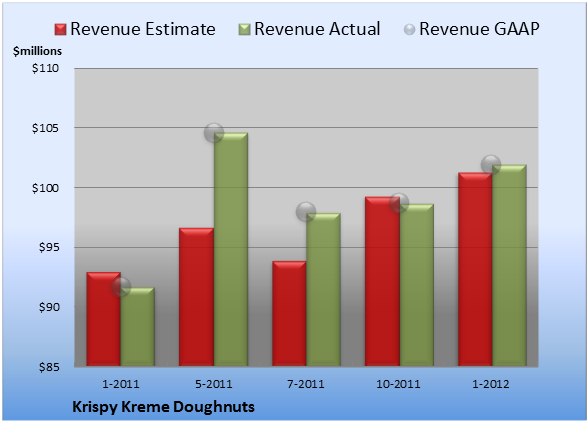Select the green actual bar for 7-2011

pyautogui.click(x=323, y=290)
